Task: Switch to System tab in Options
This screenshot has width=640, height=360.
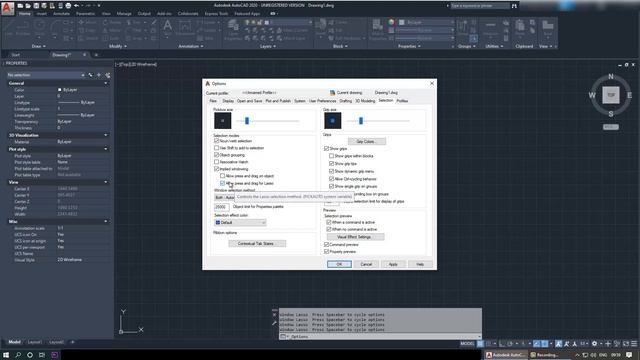Action: 300,101
